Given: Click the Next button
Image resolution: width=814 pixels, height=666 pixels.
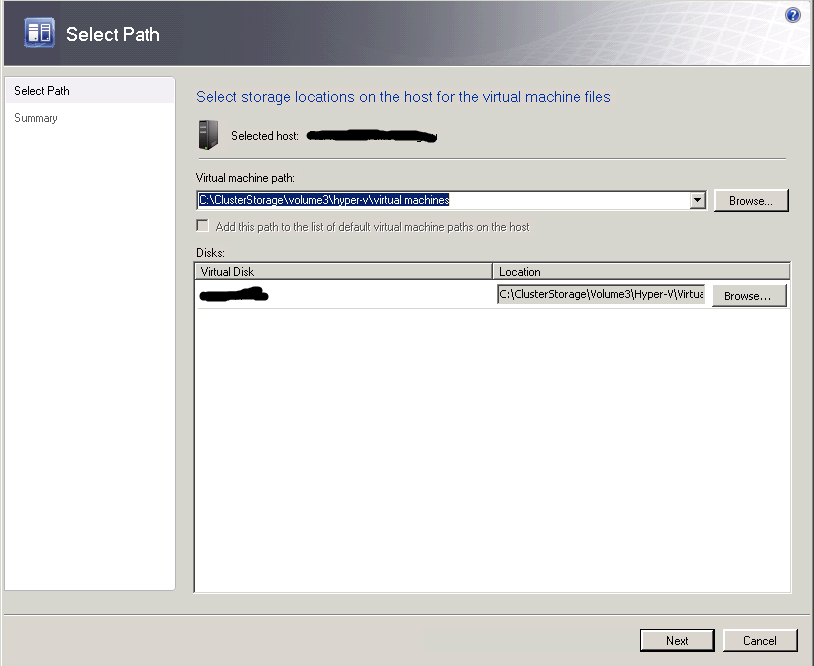Looking at the screenshot, I should [x=677, y=640].
